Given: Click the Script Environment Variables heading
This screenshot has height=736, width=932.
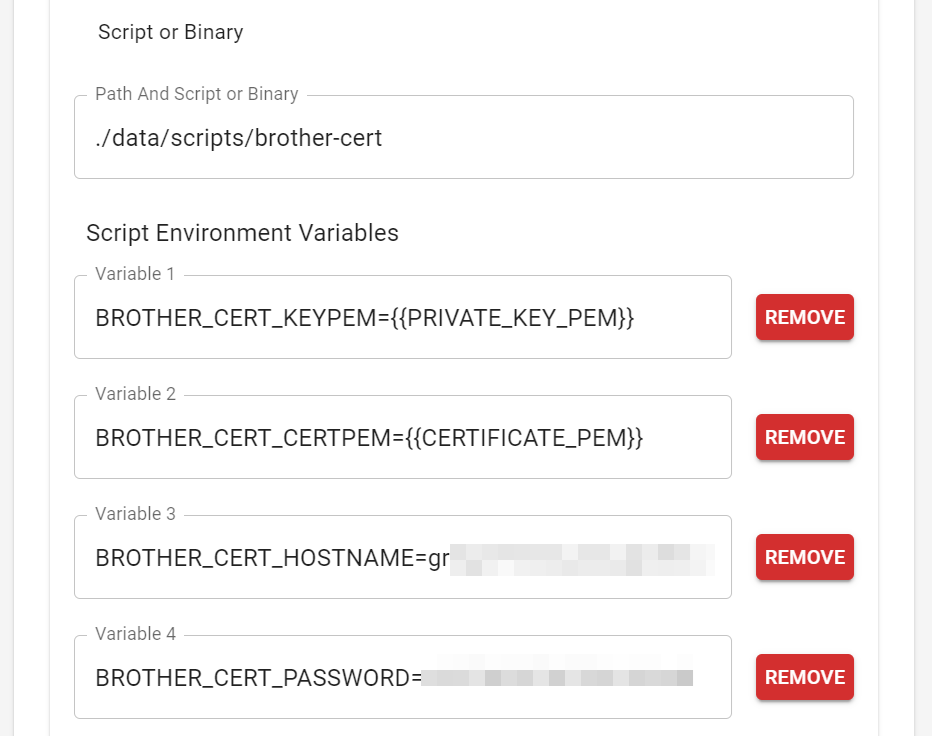Looking at the screenshot, I should click(242, 233).
